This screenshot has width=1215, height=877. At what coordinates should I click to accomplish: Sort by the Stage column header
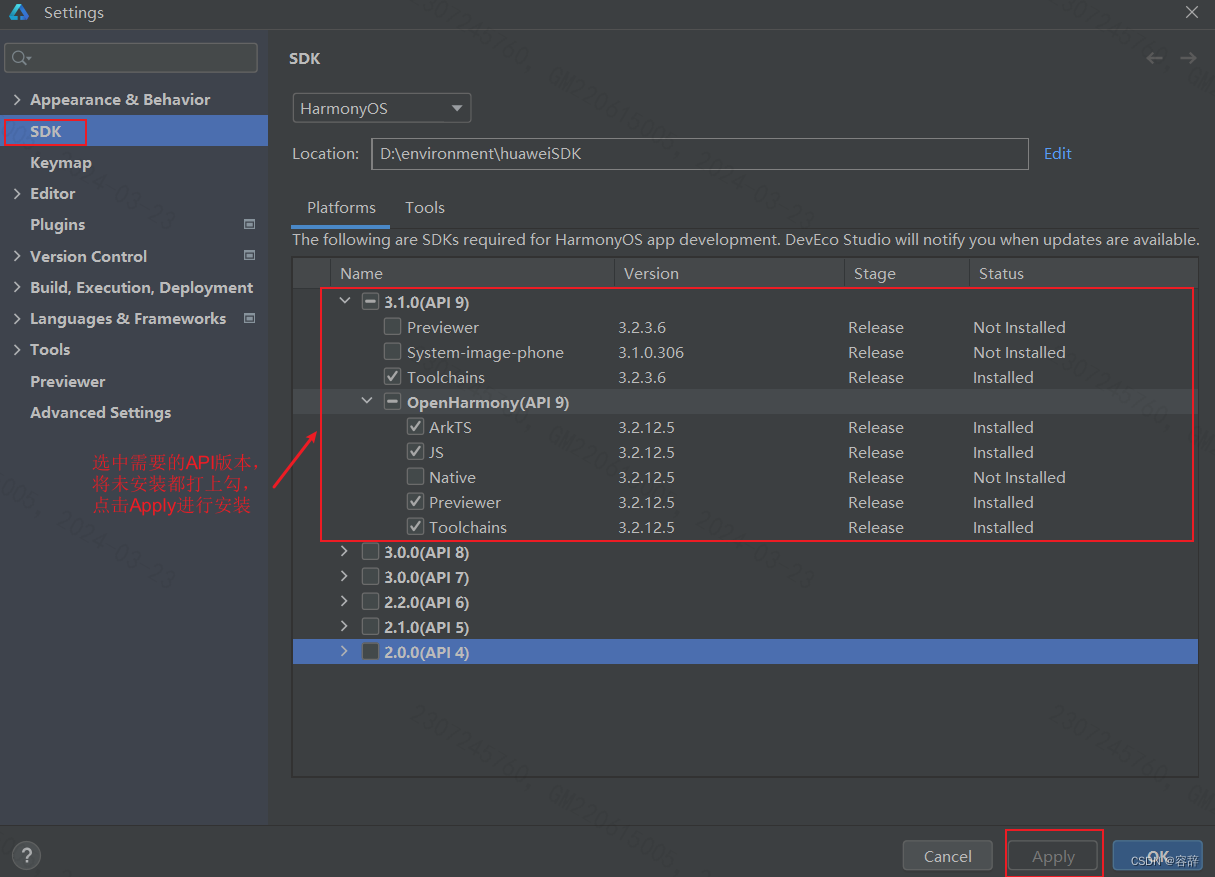(907, 273)
